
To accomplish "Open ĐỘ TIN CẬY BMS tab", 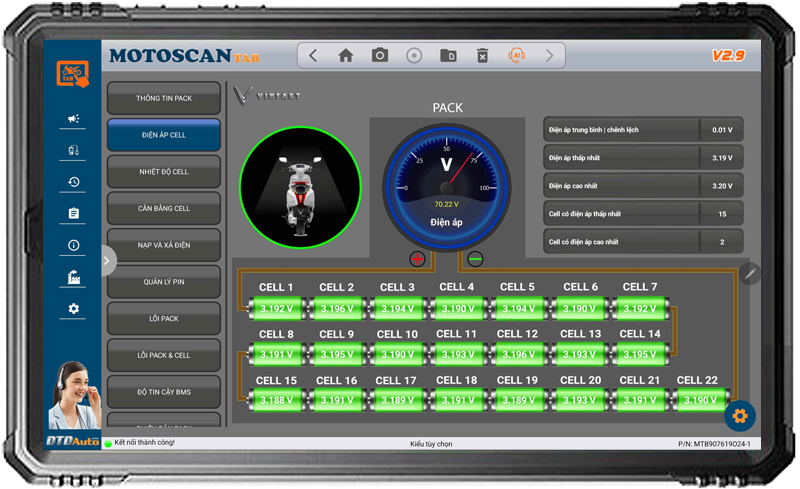I will [164, 392].
